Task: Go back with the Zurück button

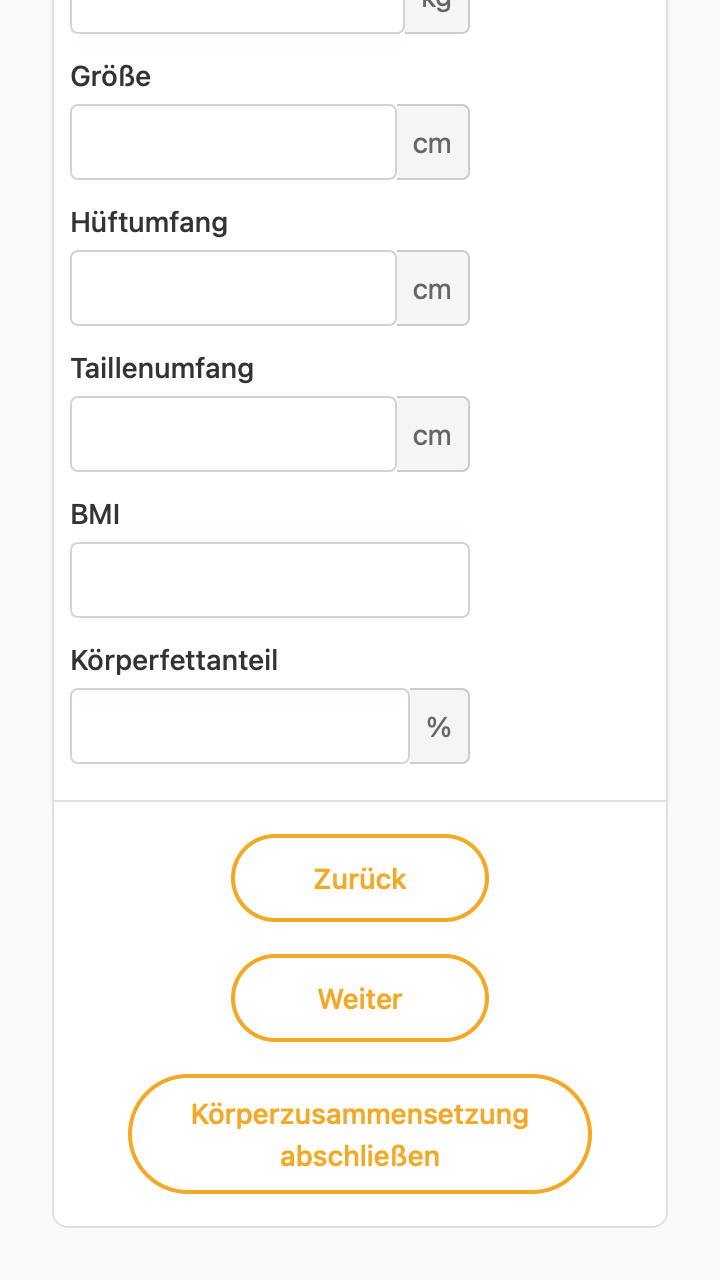Action: [x=360, y=878]
